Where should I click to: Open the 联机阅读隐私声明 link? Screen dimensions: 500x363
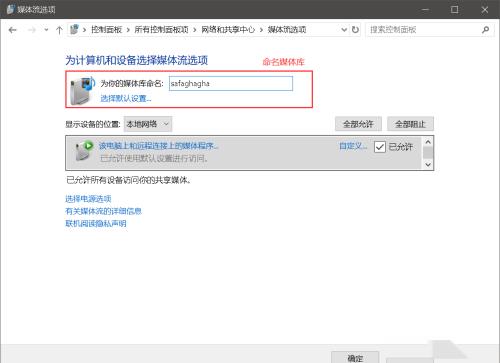click(x=96, y=223)
